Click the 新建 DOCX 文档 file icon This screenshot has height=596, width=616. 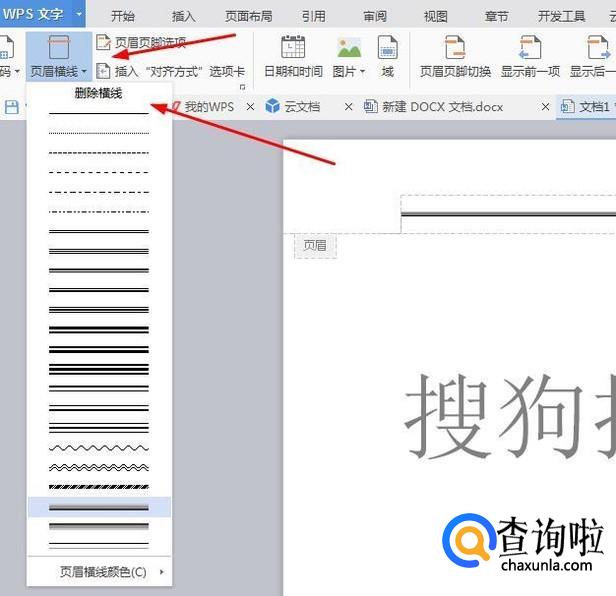[370, 106]
